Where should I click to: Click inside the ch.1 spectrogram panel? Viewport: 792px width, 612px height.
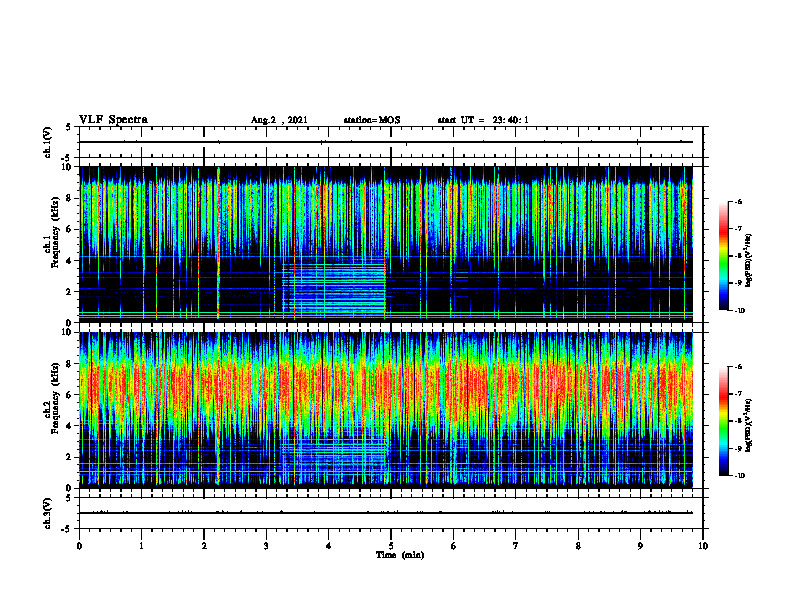tap(386, 244)
